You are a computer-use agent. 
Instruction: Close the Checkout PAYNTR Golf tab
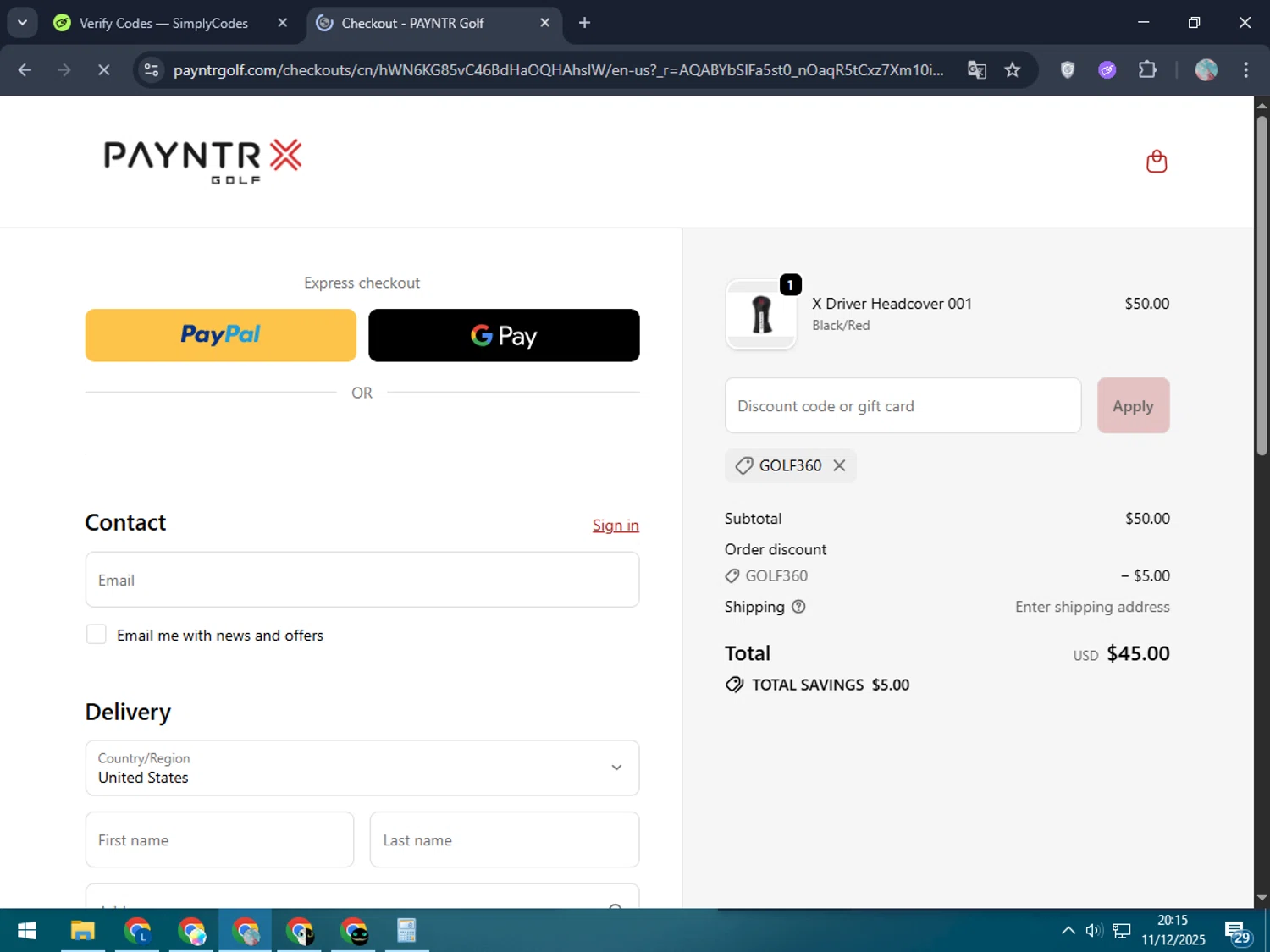click(545, 23)
